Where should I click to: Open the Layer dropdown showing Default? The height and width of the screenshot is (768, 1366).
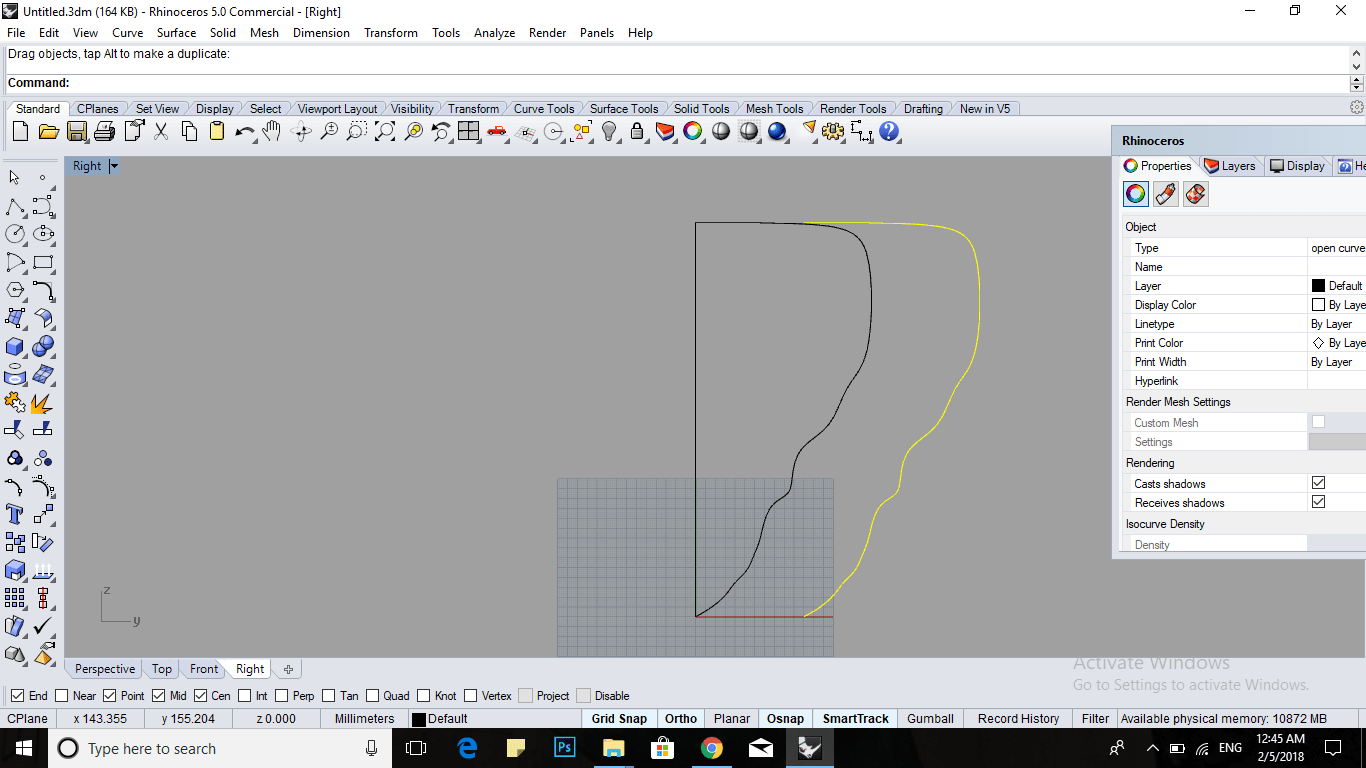coord(1337,286)
